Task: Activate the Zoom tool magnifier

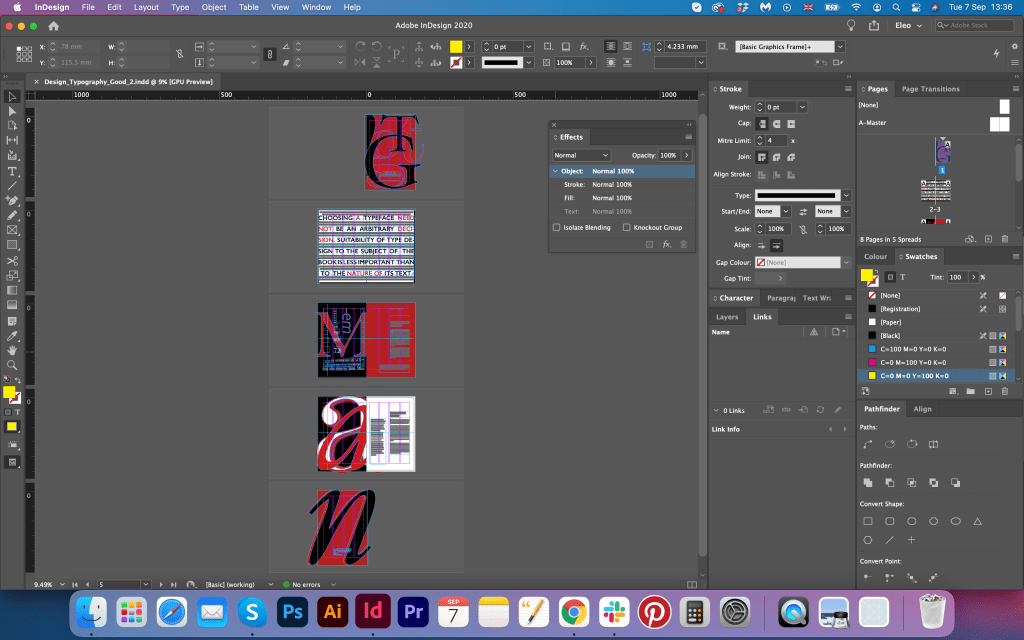Action: click(x=12, y=365)
